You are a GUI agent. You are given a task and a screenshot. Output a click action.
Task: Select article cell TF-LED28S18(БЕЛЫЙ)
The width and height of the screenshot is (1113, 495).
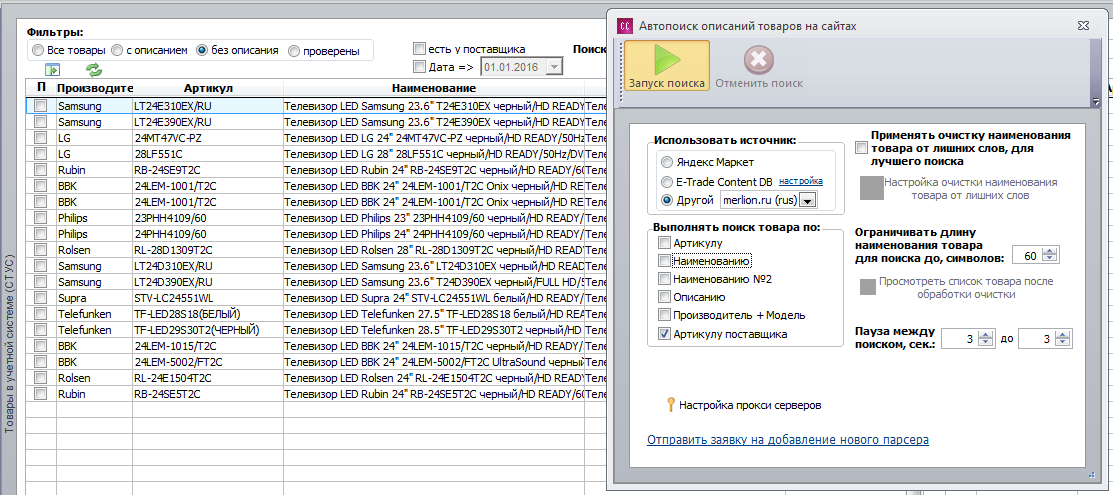click(208, 314)
